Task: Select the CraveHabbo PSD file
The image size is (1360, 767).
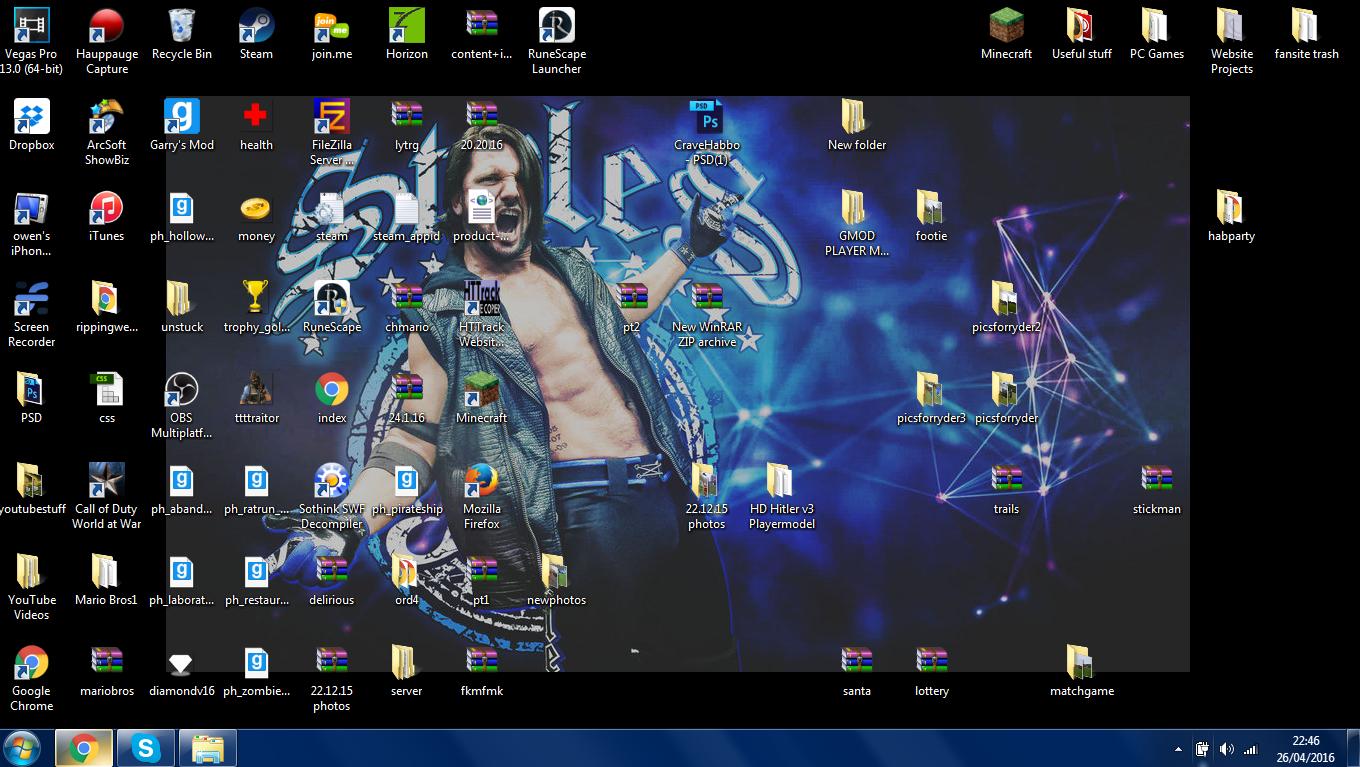Action: (706, 117)
